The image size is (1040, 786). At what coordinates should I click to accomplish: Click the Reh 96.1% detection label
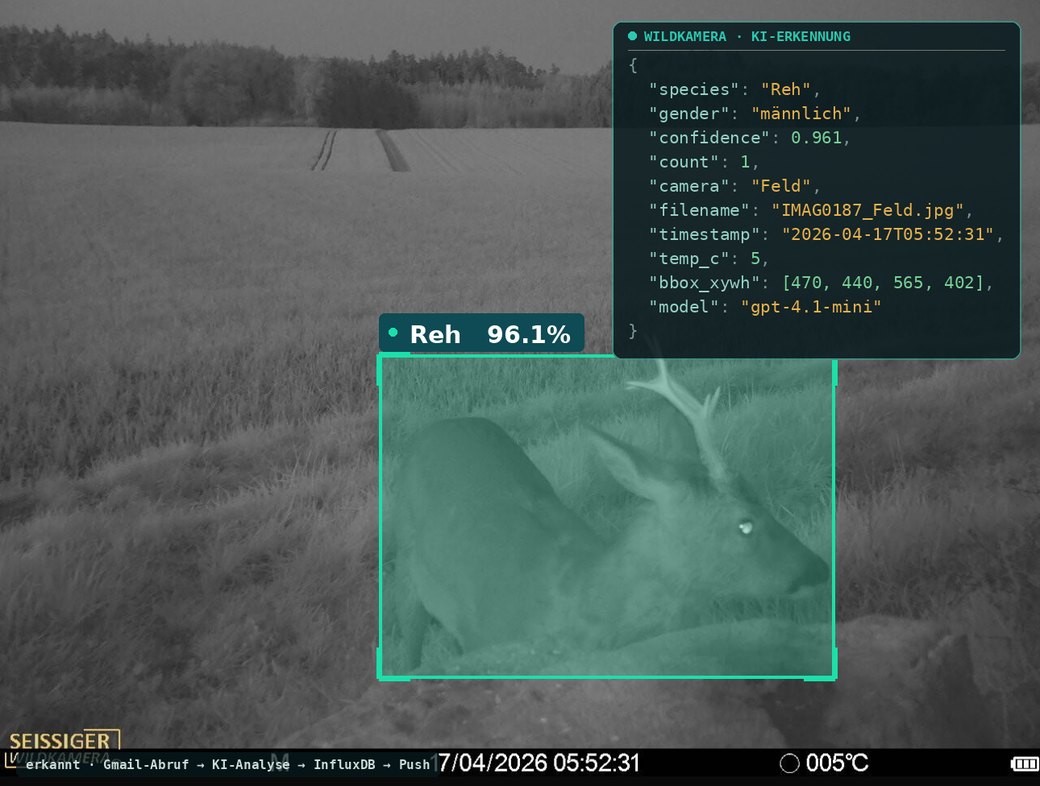tap(482, 333)
